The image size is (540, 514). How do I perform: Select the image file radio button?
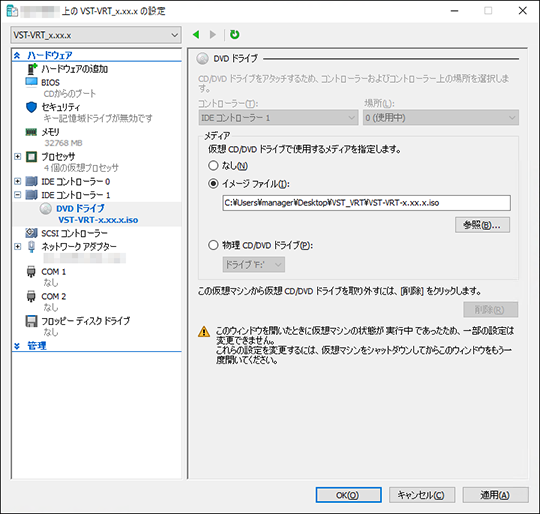point(213,184)
